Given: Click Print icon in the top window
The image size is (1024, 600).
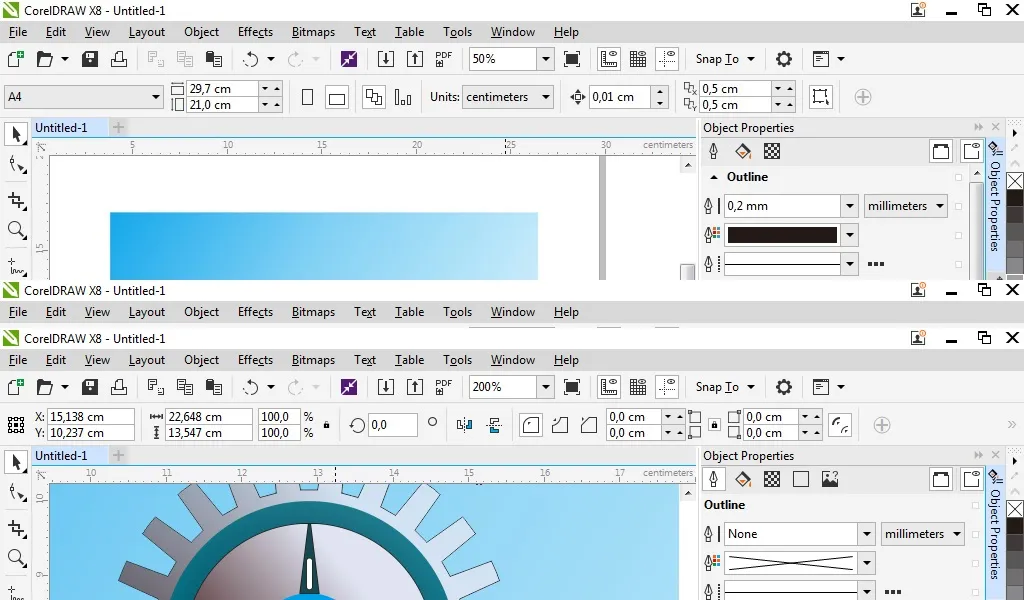Looking at the screenshot, I should 119,59.
